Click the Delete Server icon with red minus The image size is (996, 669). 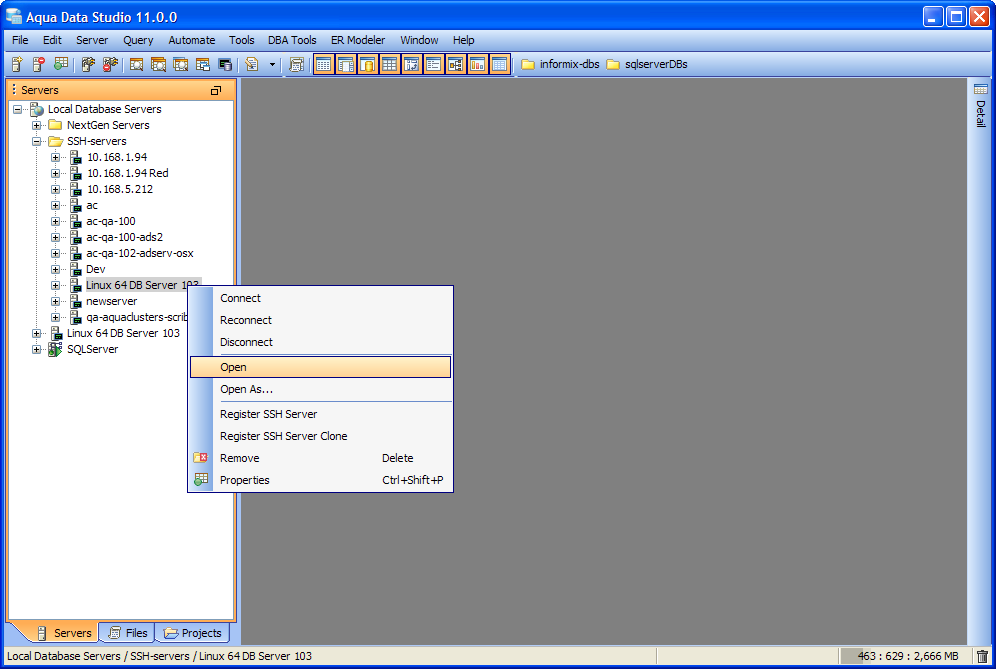tap(39, 64)
